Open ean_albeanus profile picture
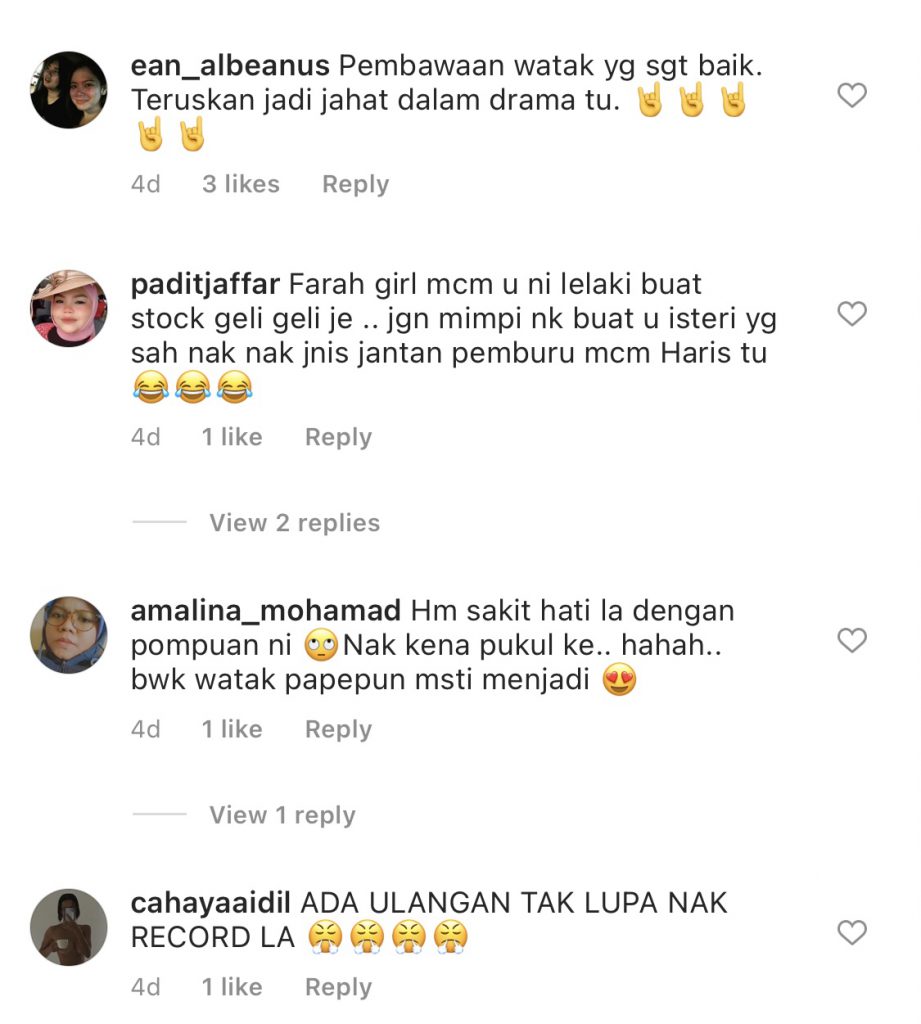The height and width of the screenshot is (1024, 921). click(69, 89)
